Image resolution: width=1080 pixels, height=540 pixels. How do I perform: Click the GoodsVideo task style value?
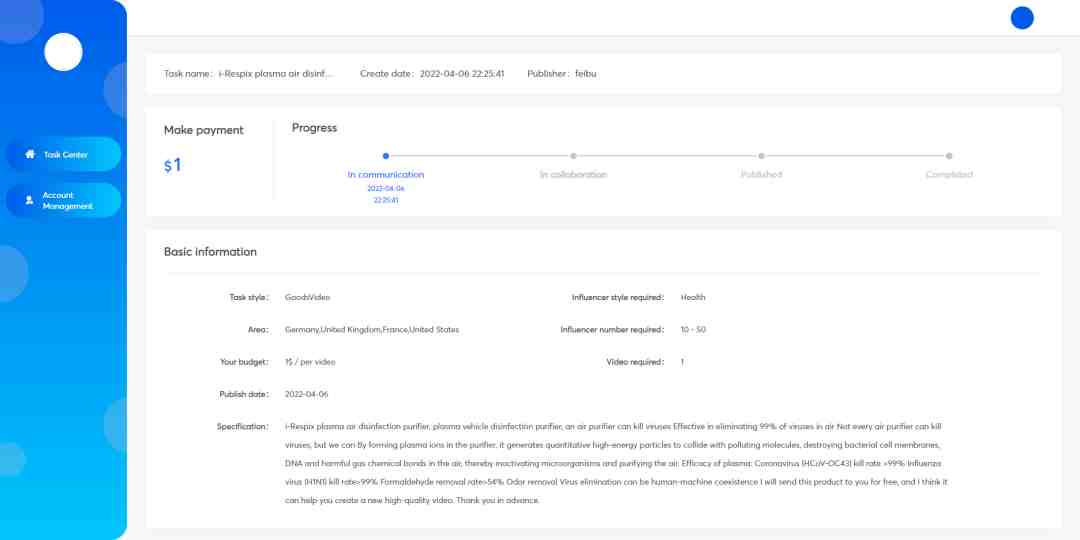point(307,298)
